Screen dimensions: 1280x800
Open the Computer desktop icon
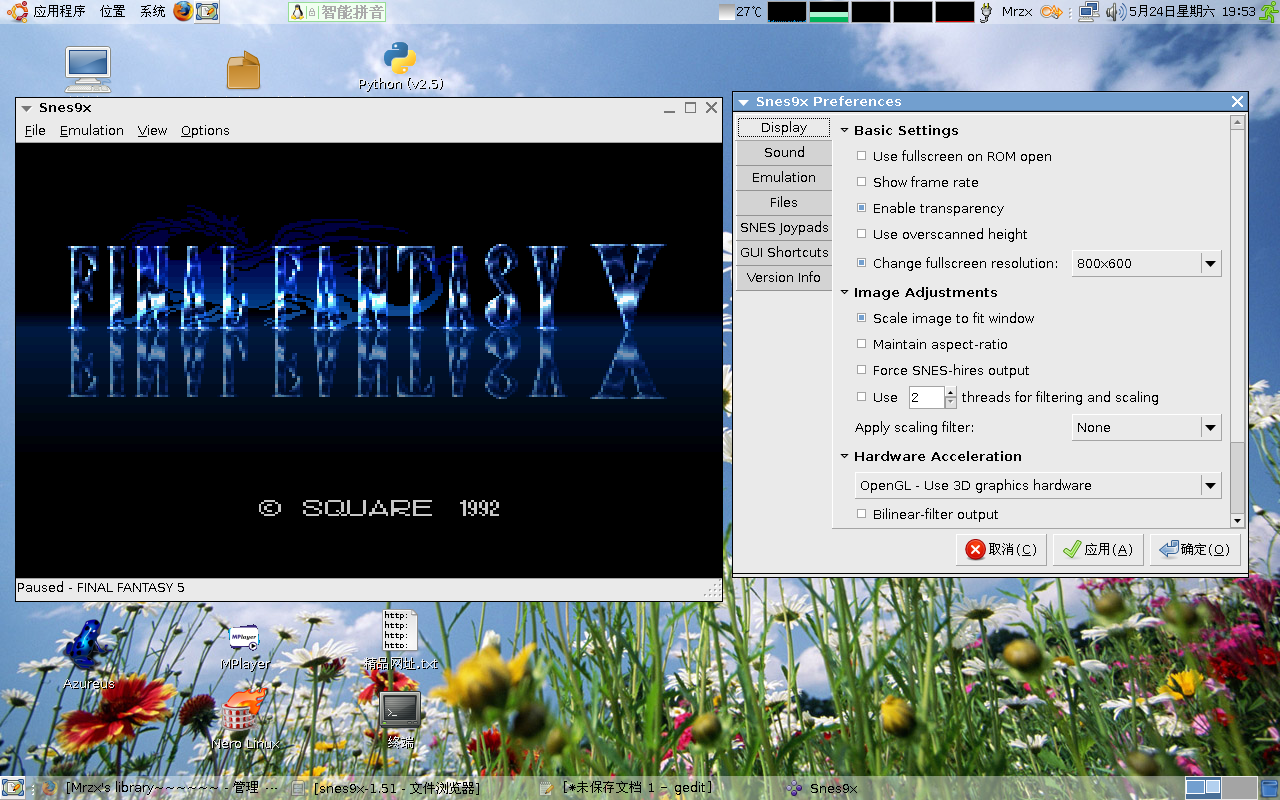[x=88, y=69]
